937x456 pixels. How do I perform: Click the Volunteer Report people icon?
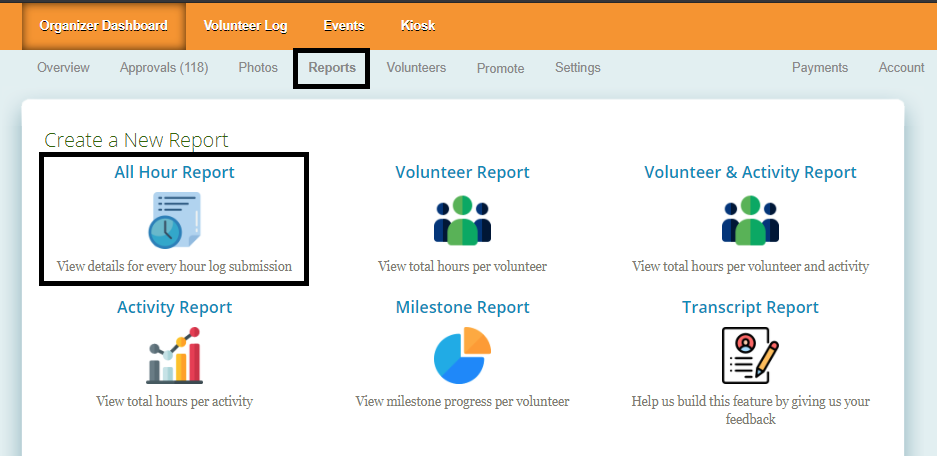462,220
